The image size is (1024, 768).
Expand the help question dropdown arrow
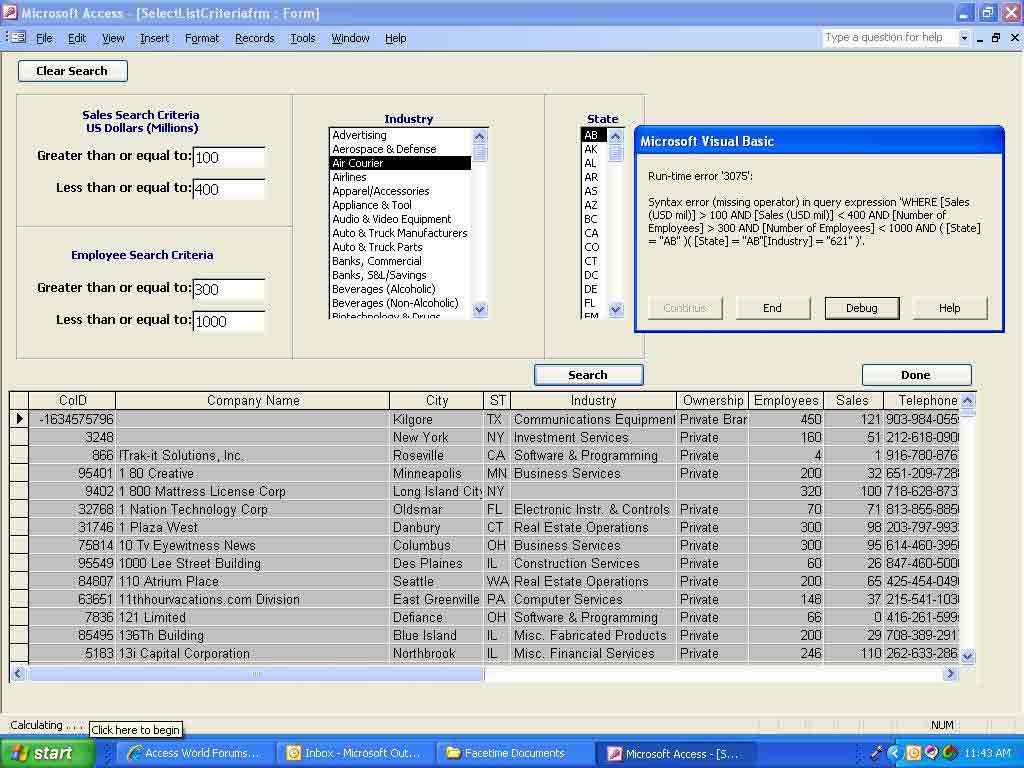[x=964, y=38]
